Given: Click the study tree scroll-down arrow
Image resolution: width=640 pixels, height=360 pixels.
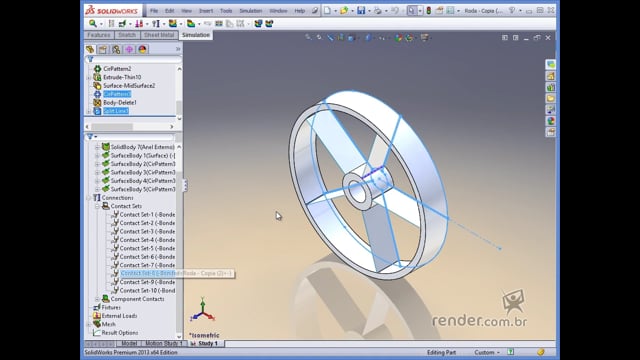Looking at the screenshot, I should click(179, 337).
